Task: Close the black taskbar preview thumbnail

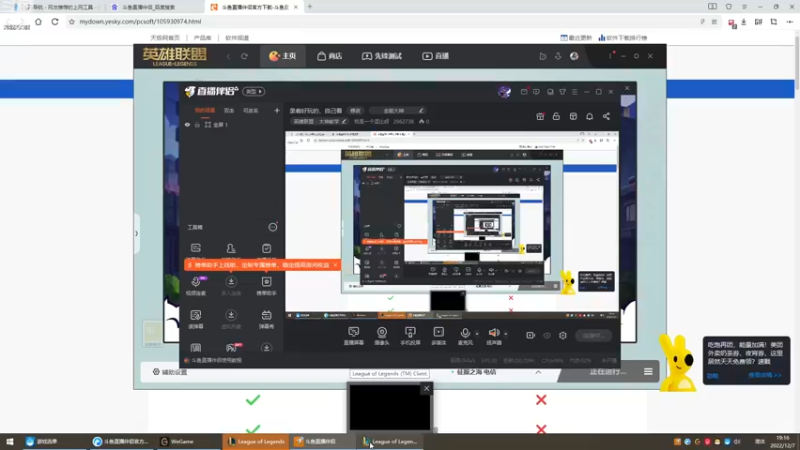Action: click(427, 389)
